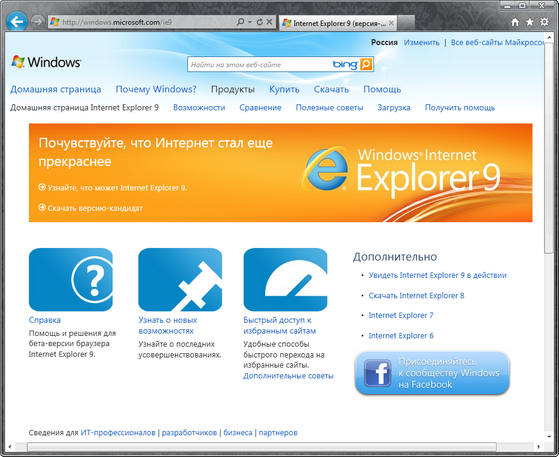Open Favorites star icon
559x457 pixels.
[530, 22]
